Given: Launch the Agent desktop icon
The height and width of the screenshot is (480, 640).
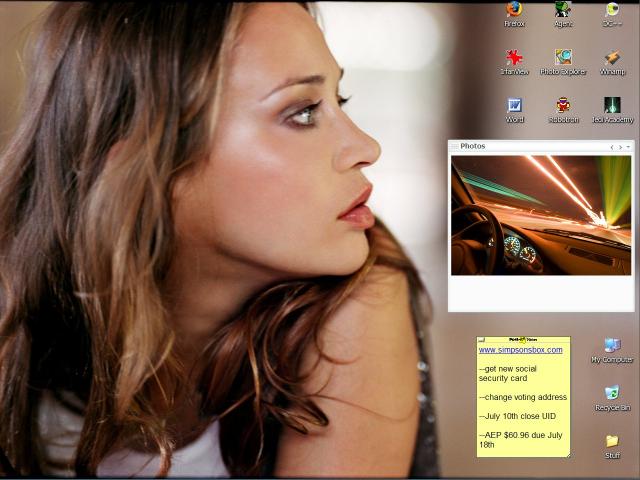Looking at the screenshot, I should 563,10.
